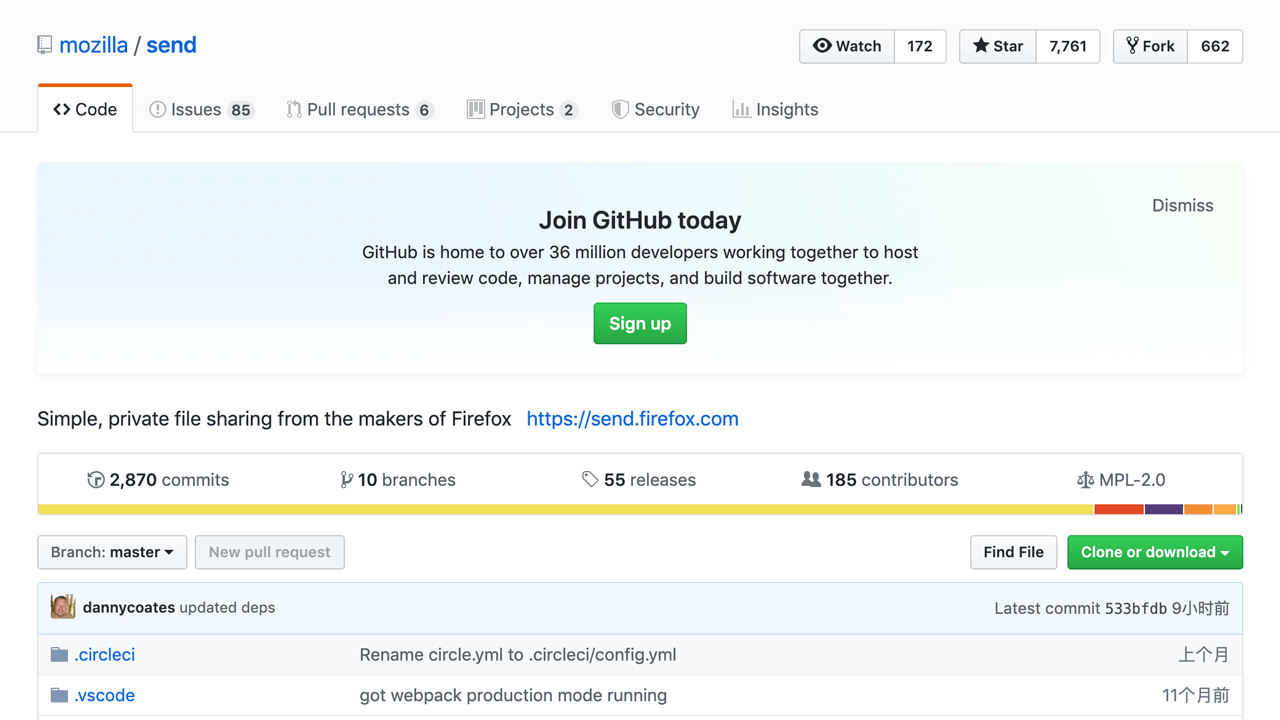Click the .circleci folder icon
The image size is (1280, 720).
[59, 655]
